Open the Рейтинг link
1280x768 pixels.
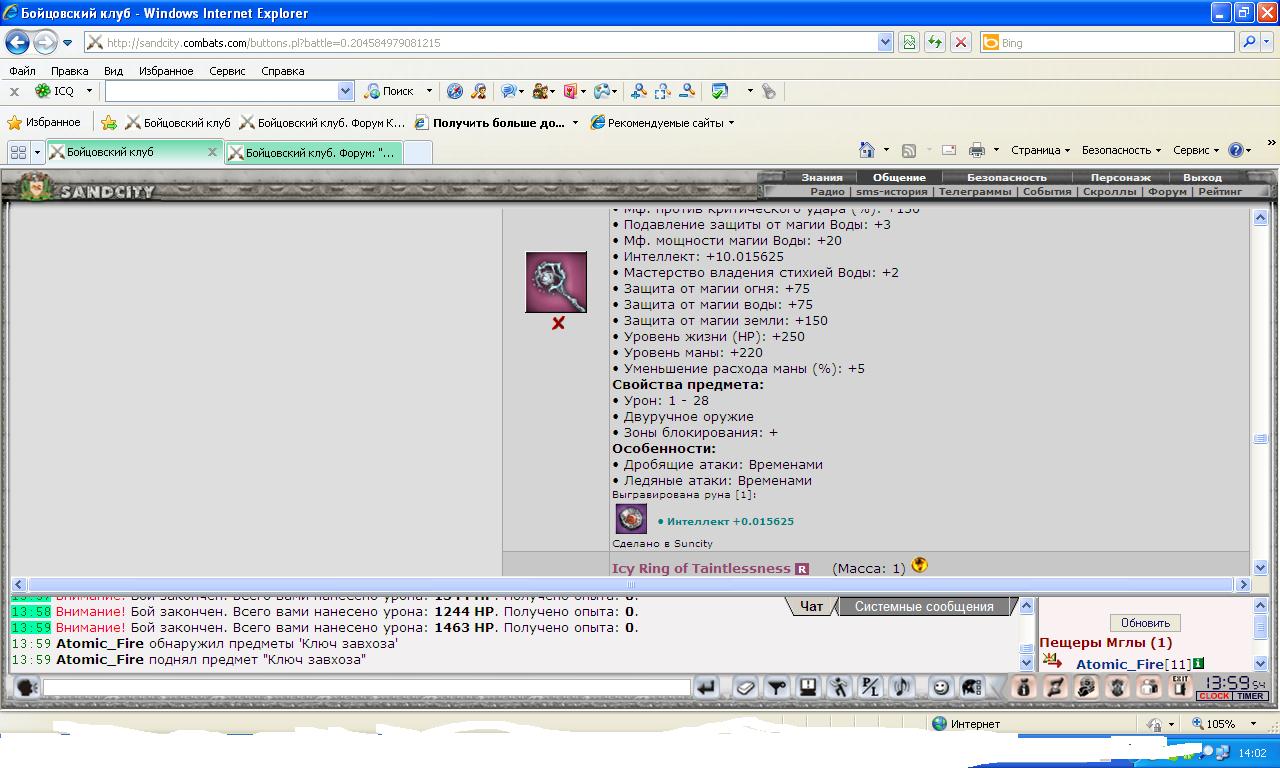click(1220, 191)
